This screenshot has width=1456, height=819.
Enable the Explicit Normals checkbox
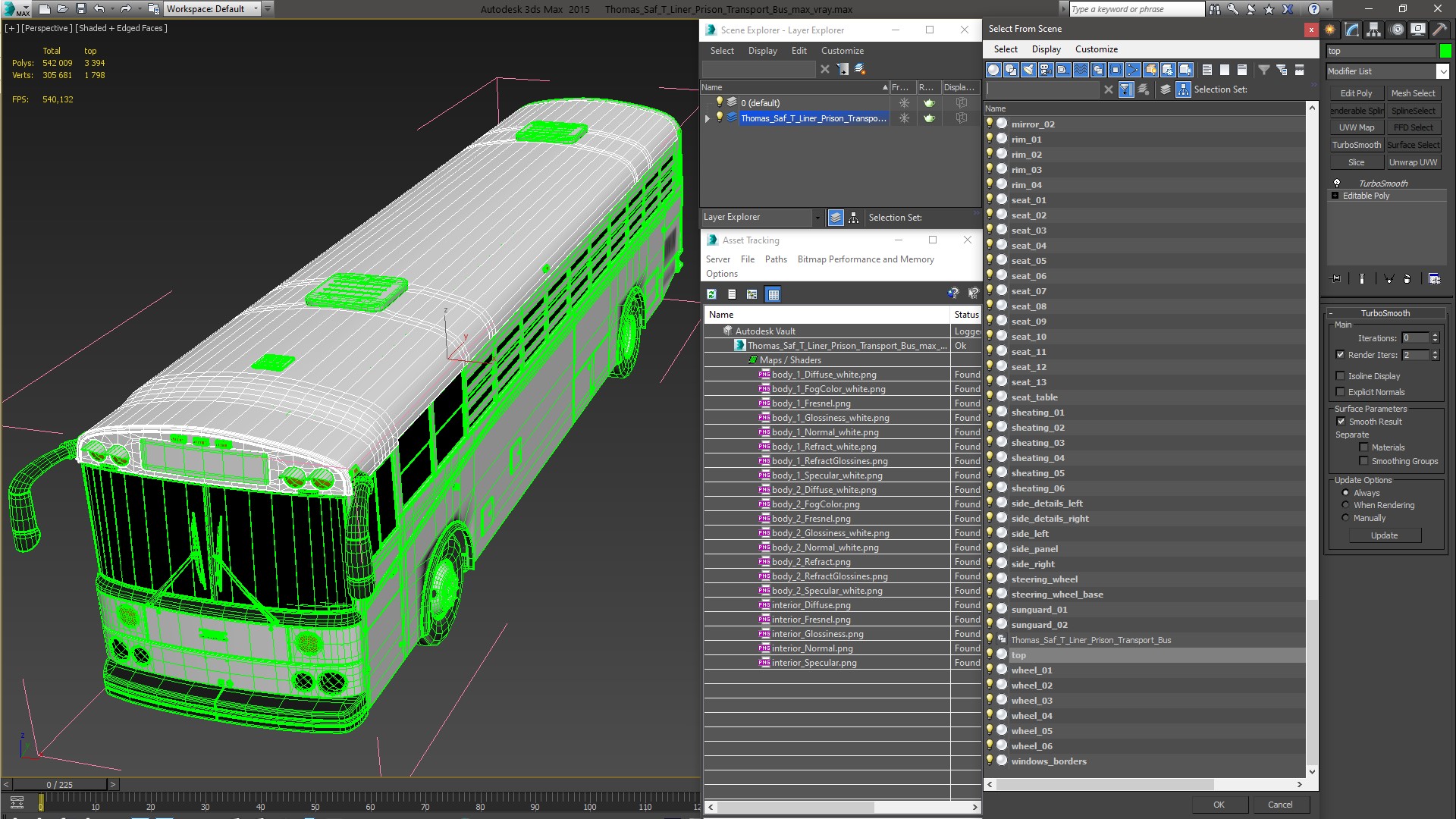click(x=1340, y=392)
